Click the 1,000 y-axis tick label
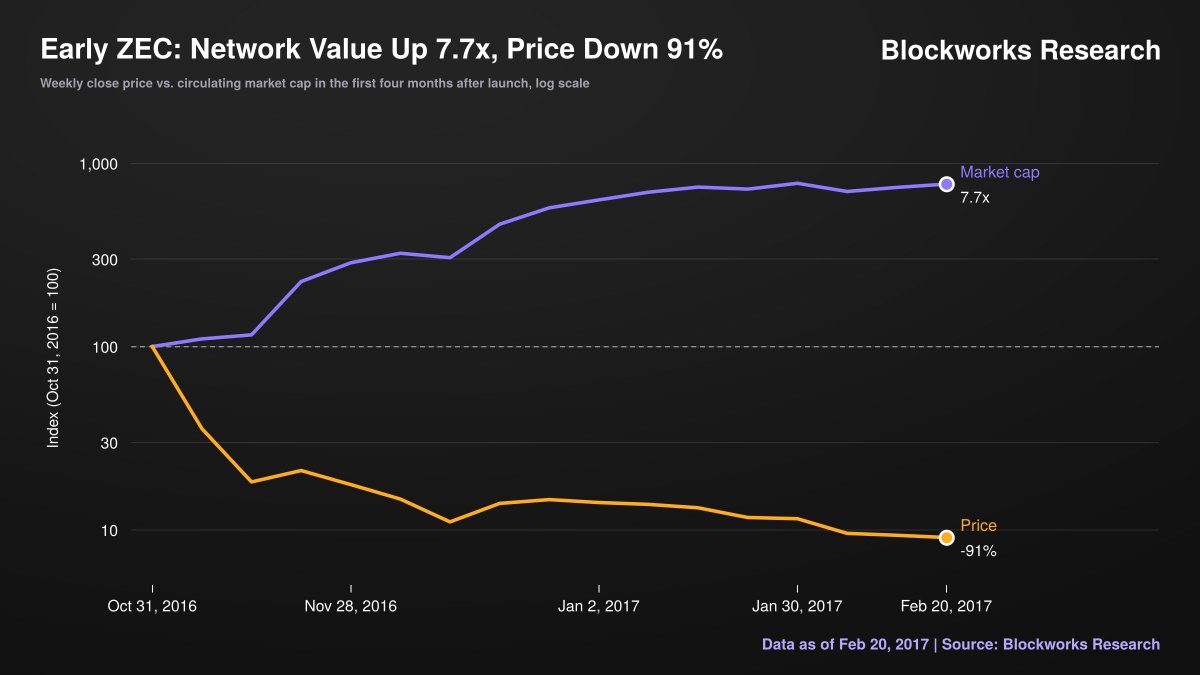This screenshot has width=1200, height=675. point(99,164)
